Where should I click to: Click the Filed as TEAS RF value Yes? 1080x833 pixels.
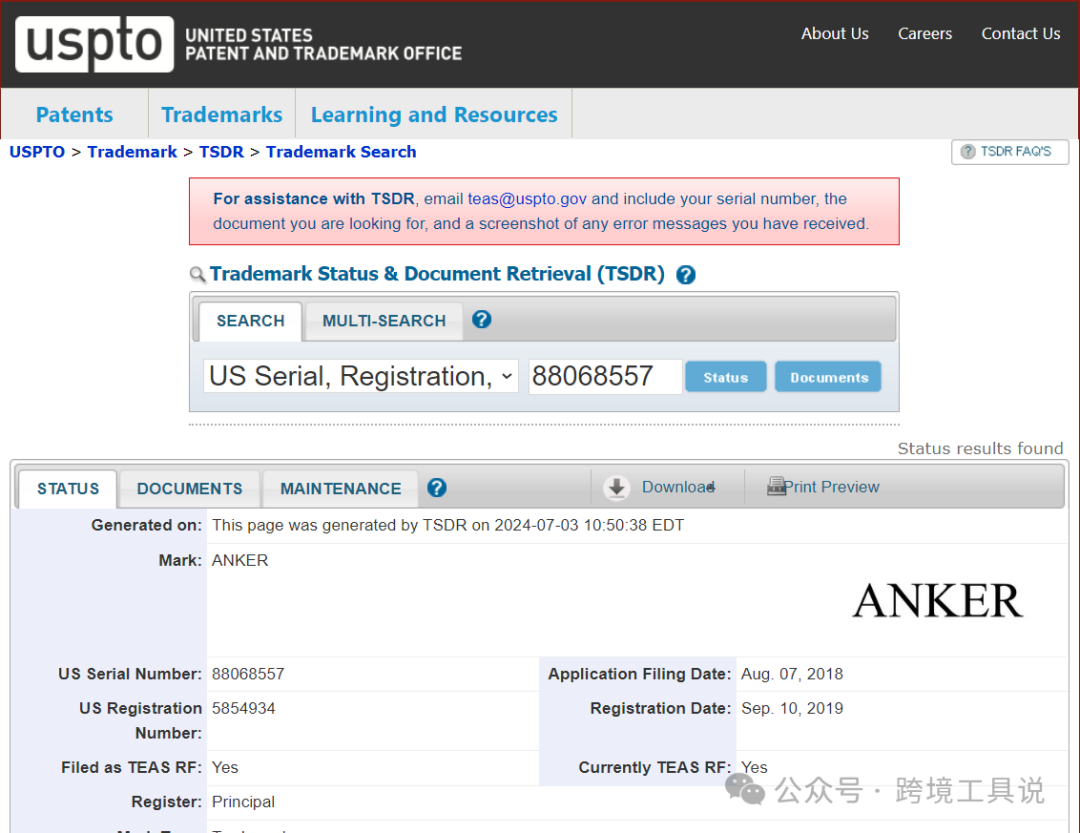(225, 768)
